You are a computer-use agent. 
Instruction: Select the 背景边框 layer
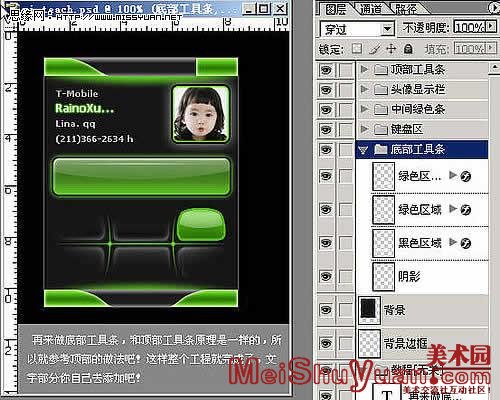(423, 343)
